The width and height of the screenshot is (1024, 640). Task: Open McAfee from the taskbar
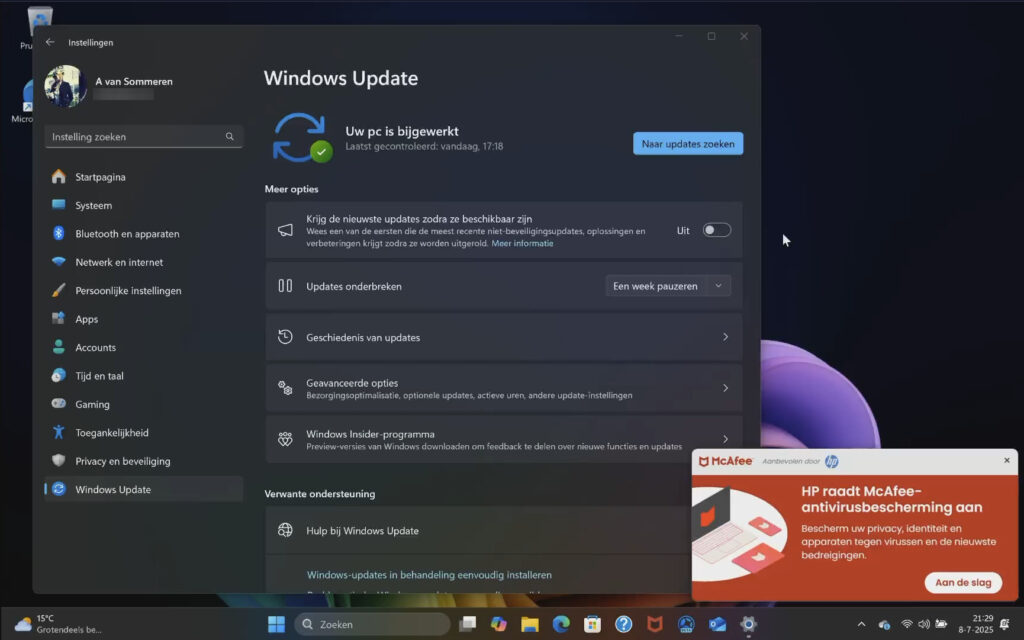(655, 624)
